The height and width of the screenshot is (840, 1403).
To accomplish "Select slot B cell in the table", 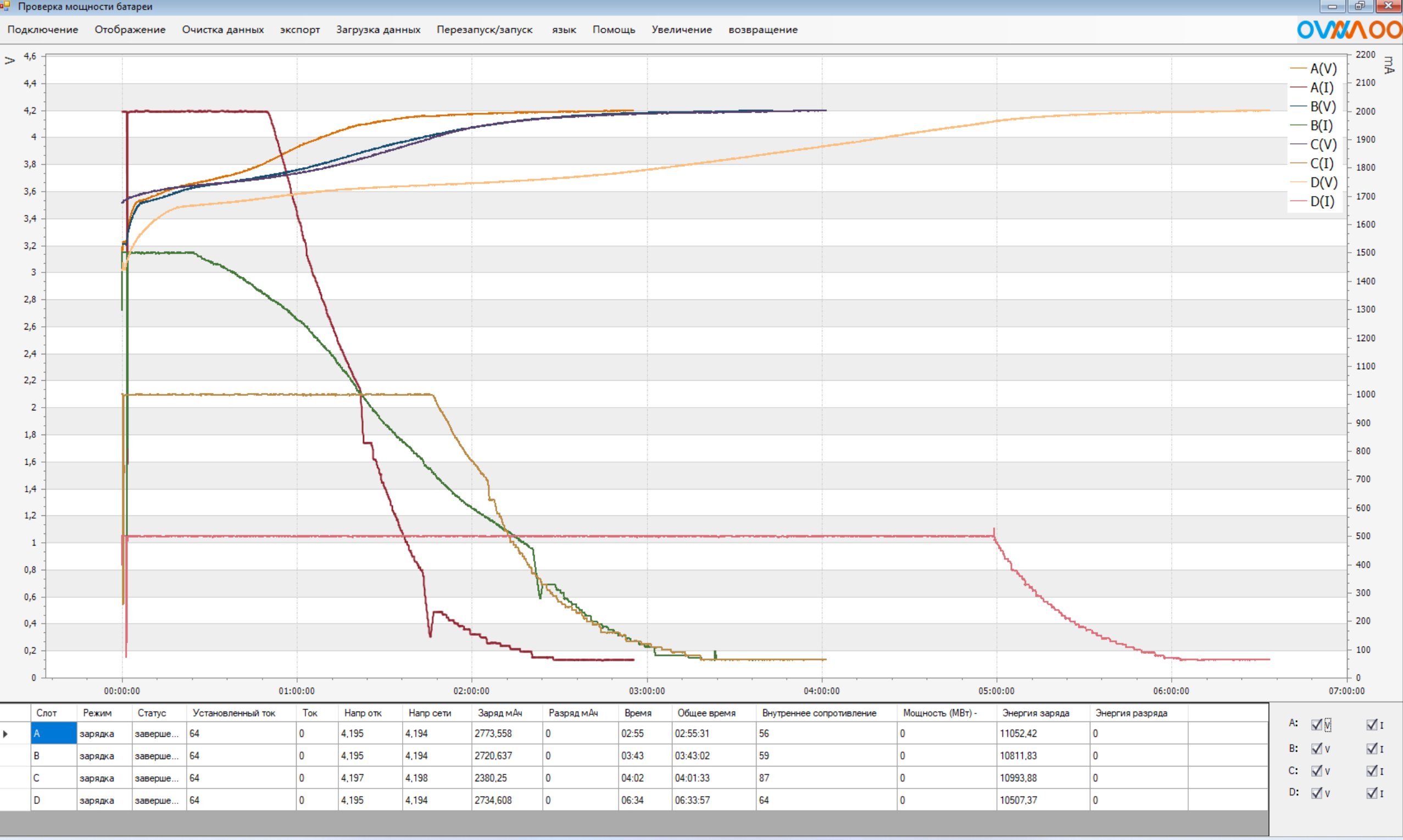I will (53, 755).
